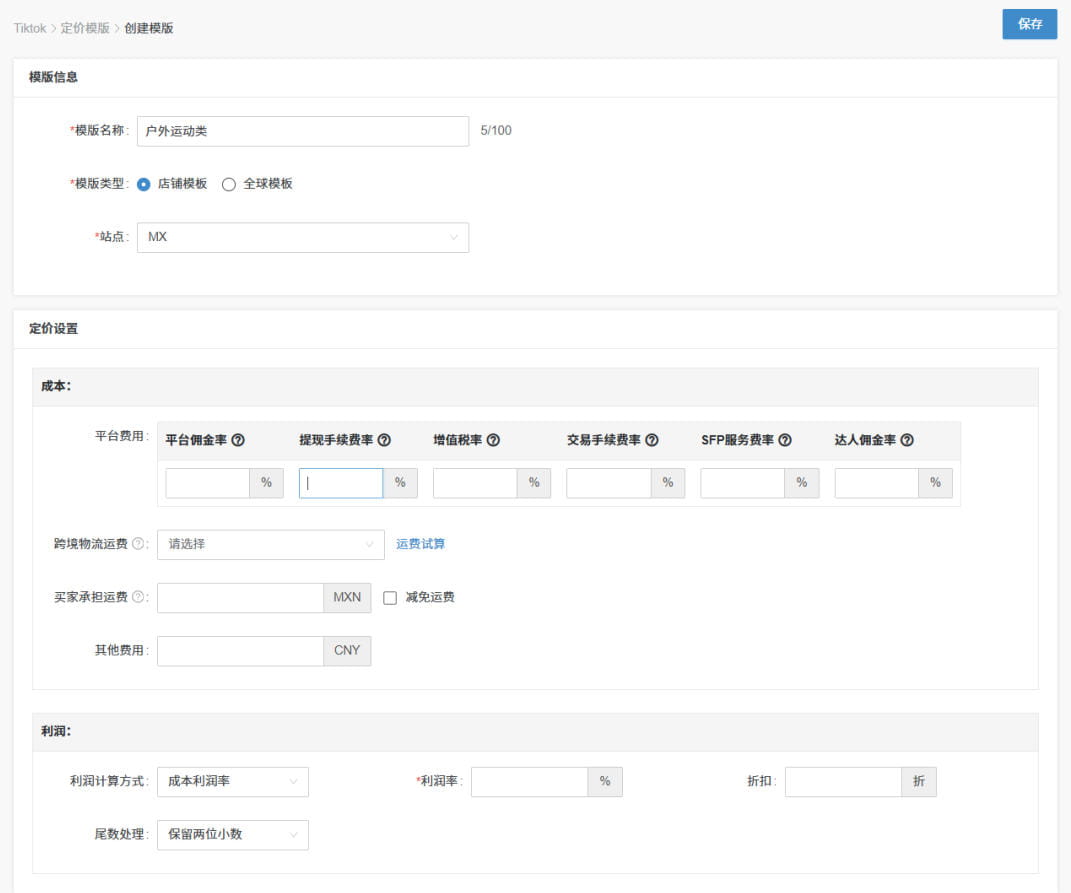Click help icon next to SFP服务费率
The height and width of the screenshot is (893, 1071).
pos(785,440)
